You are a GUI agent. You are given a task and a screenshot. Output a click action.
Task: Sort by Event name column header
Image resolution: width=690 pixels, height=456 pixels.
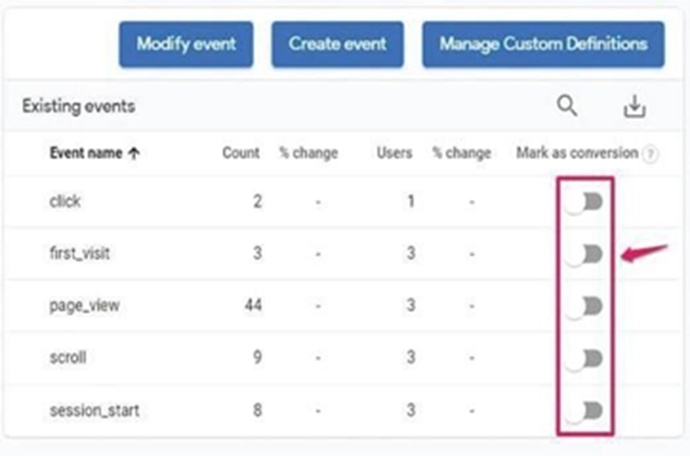point(95,153)
